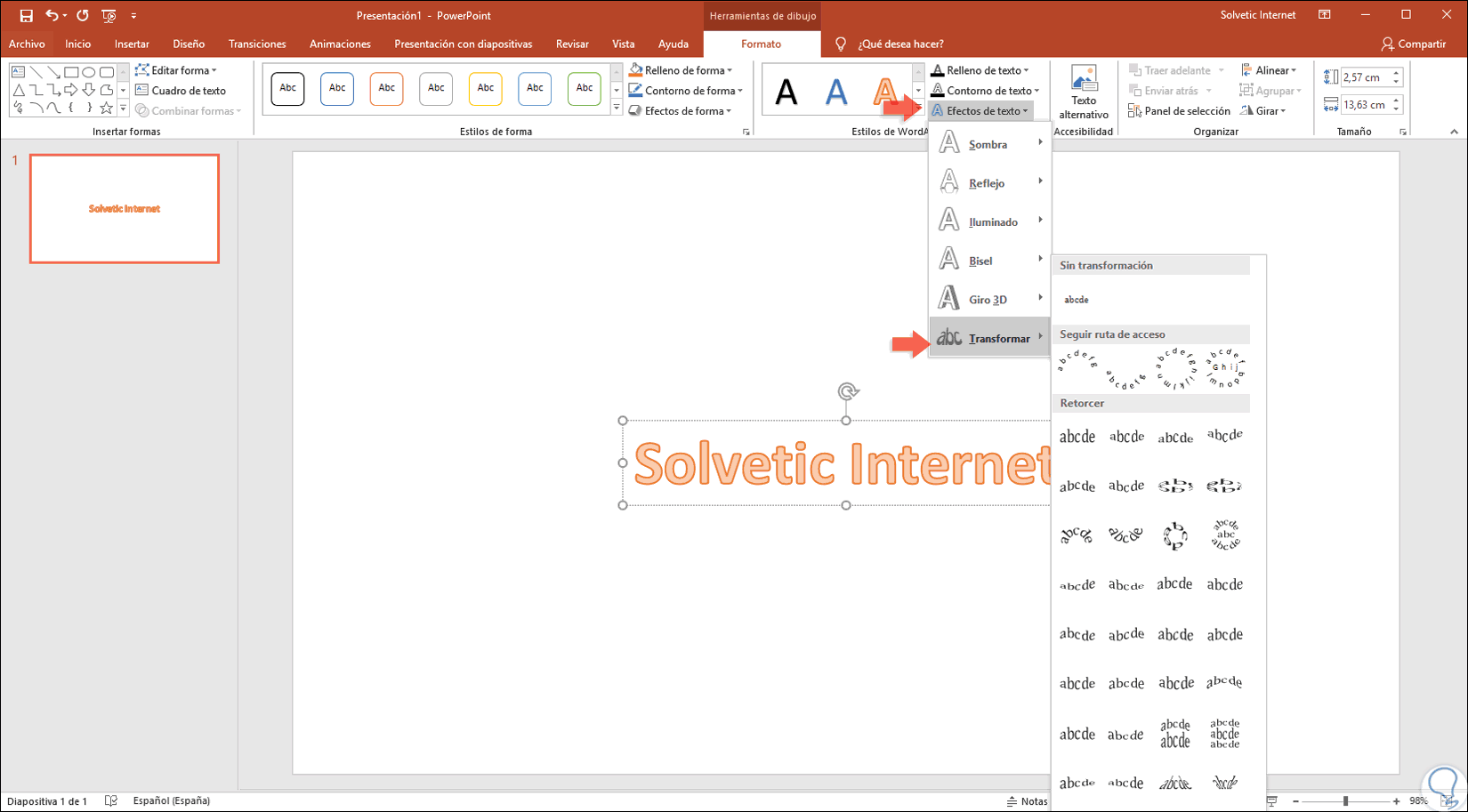1468x812 pixels.
Task: Redo the last action
Action: pos(83,15)
